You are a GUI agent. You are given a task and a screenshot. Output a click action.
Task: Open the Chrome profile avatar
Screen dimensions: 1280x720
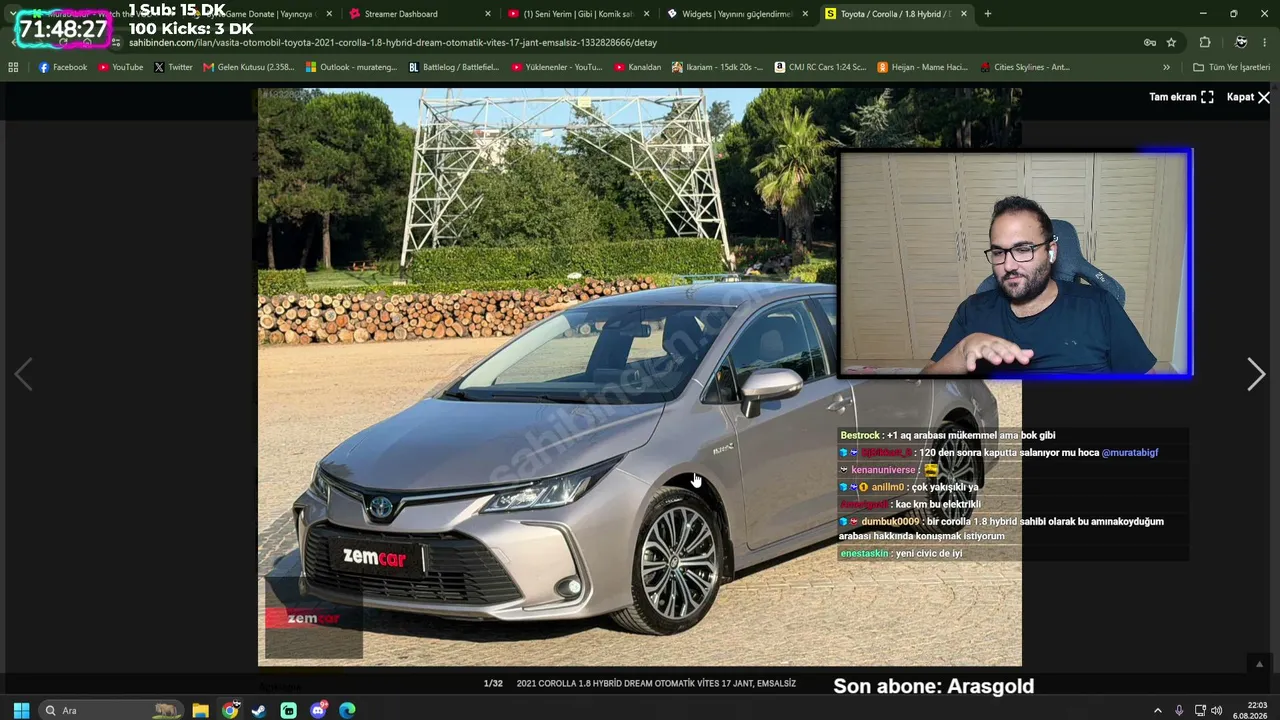point(1241,42)
